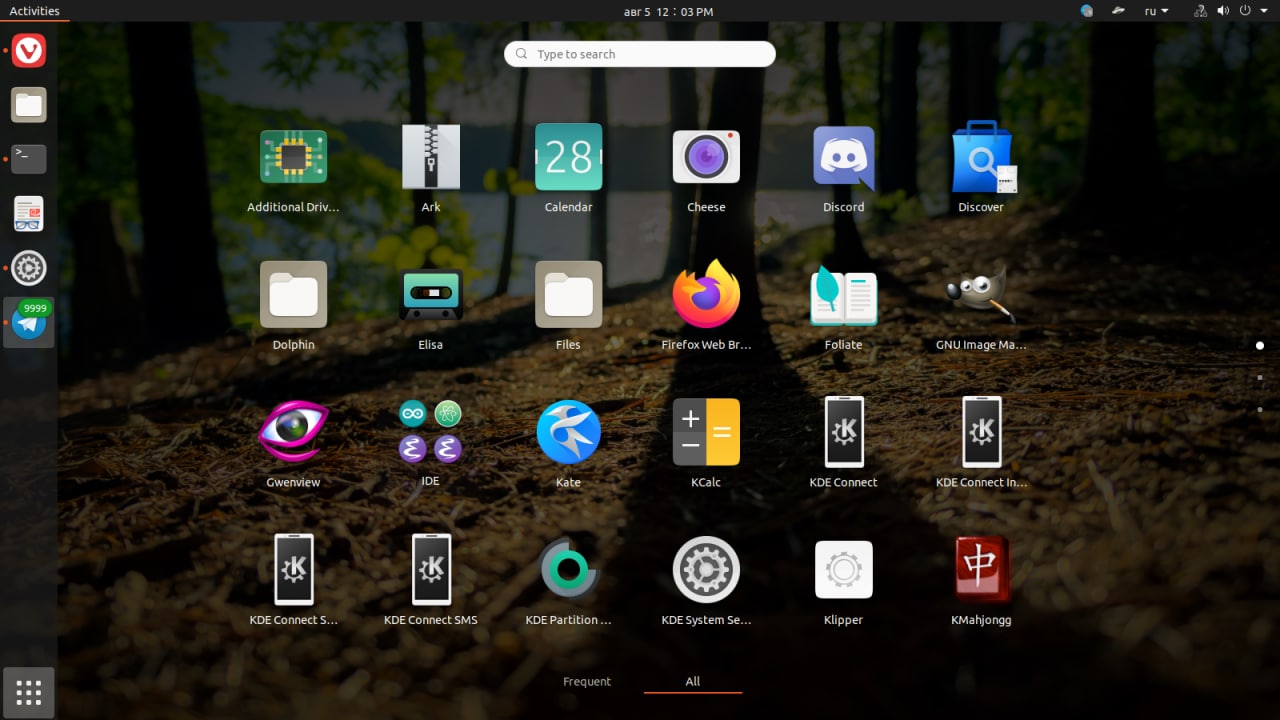Launch Firefox Web Browser
1280x720 pixels.
(x=706, y=305)
